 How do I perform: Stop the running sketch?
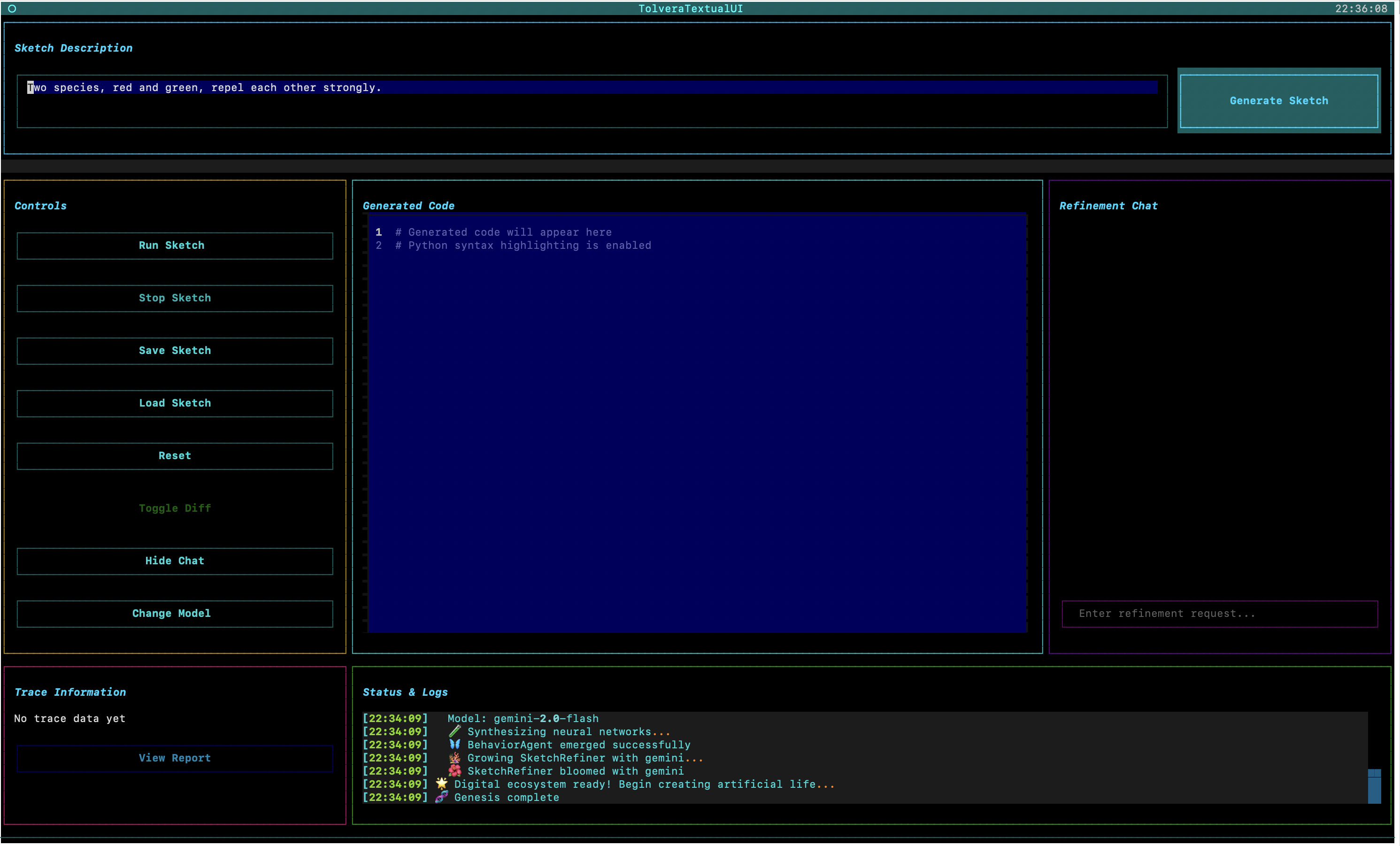[175, 298]
